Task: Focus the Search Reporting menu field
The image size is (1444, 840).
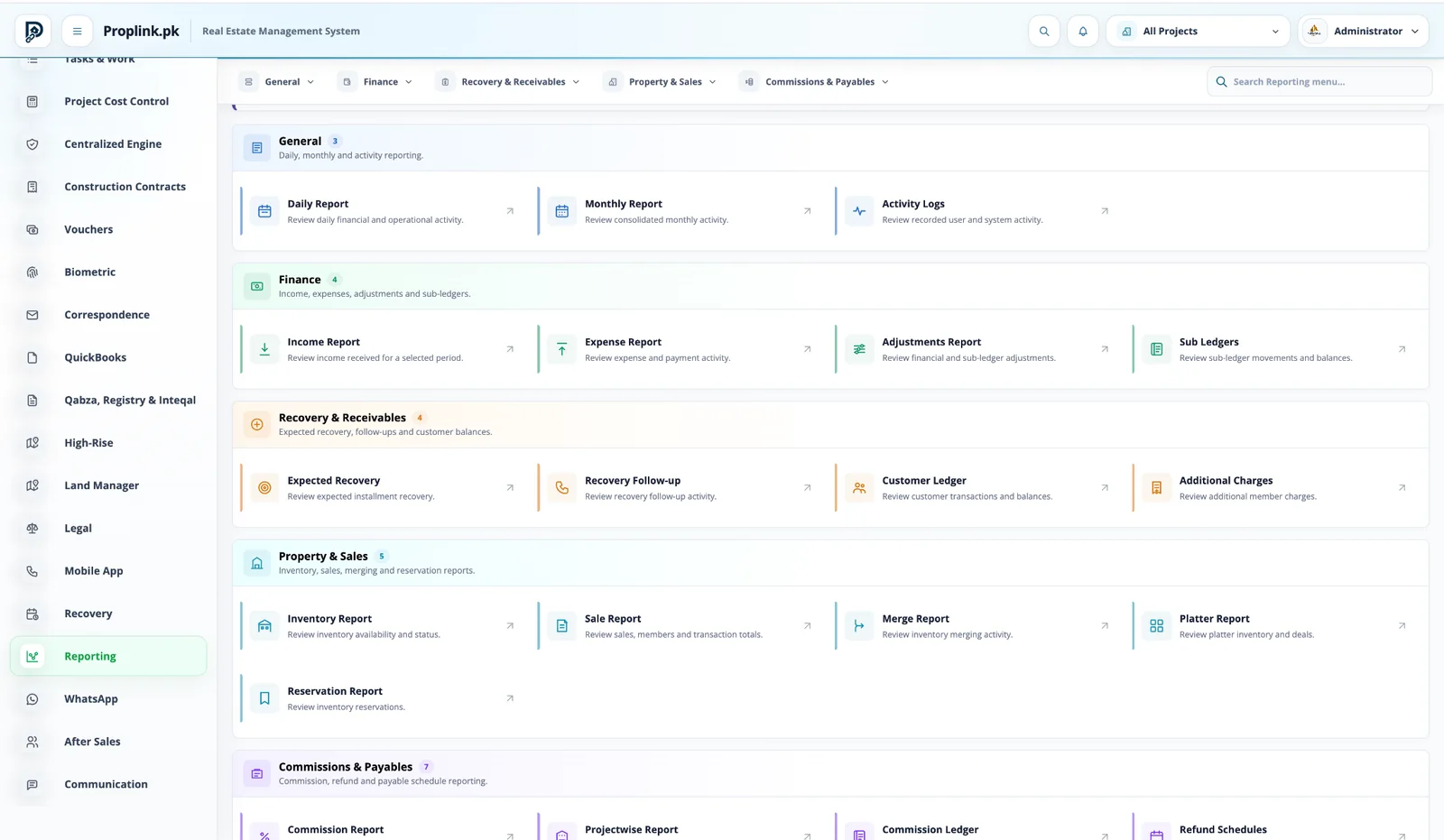Action: click(x=1319, y=82)
